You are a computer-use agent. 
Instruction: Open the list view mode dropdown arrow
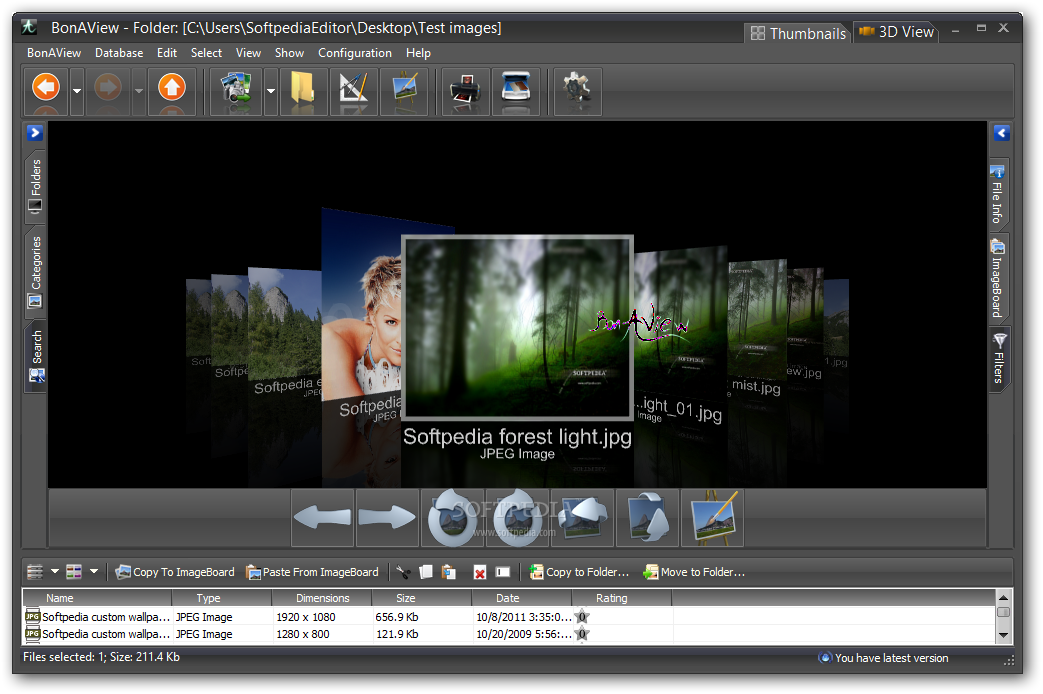(x=55, y=572)
